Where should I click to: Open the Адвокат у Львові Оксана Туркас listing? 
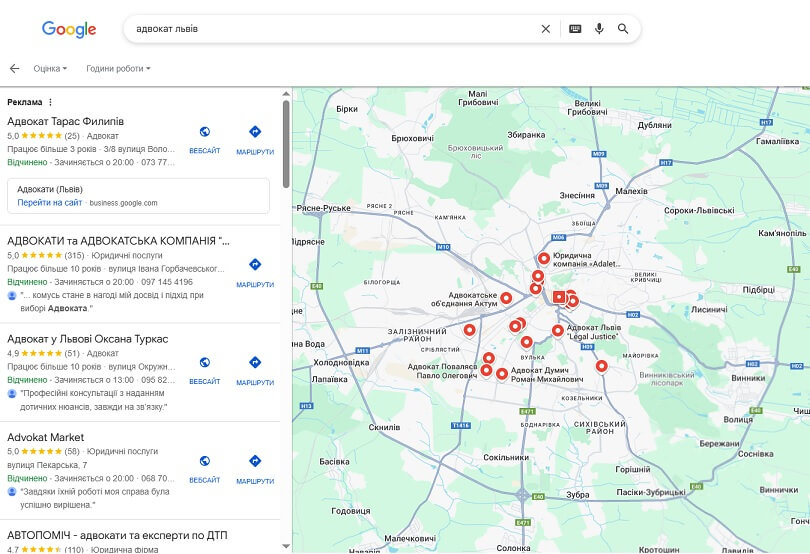(x=88, y=339)
